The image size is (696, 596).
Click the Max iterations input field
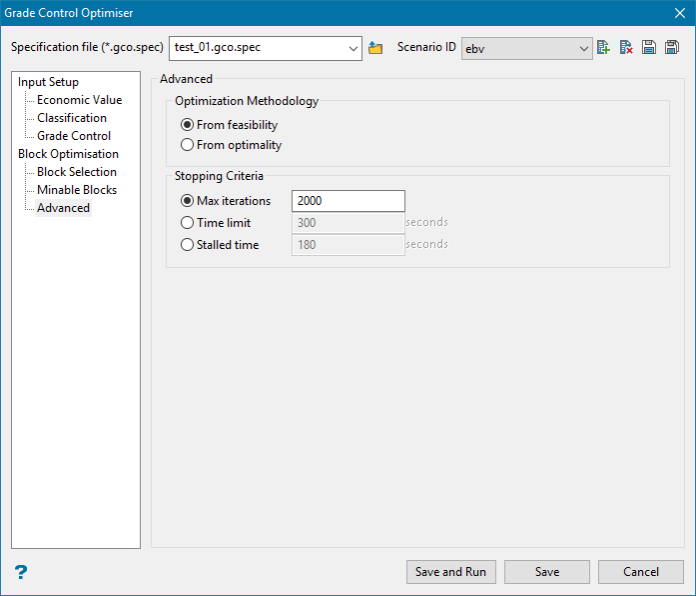click(348, 201)
